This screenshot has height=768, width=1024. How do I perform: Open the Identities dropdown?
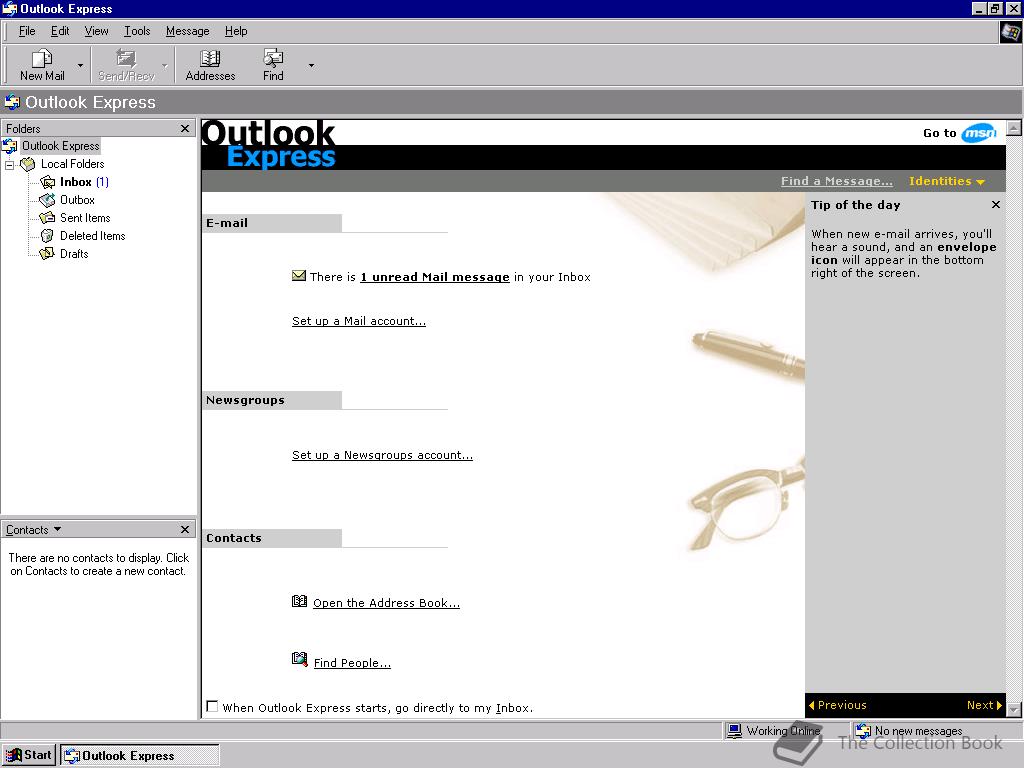946,181
